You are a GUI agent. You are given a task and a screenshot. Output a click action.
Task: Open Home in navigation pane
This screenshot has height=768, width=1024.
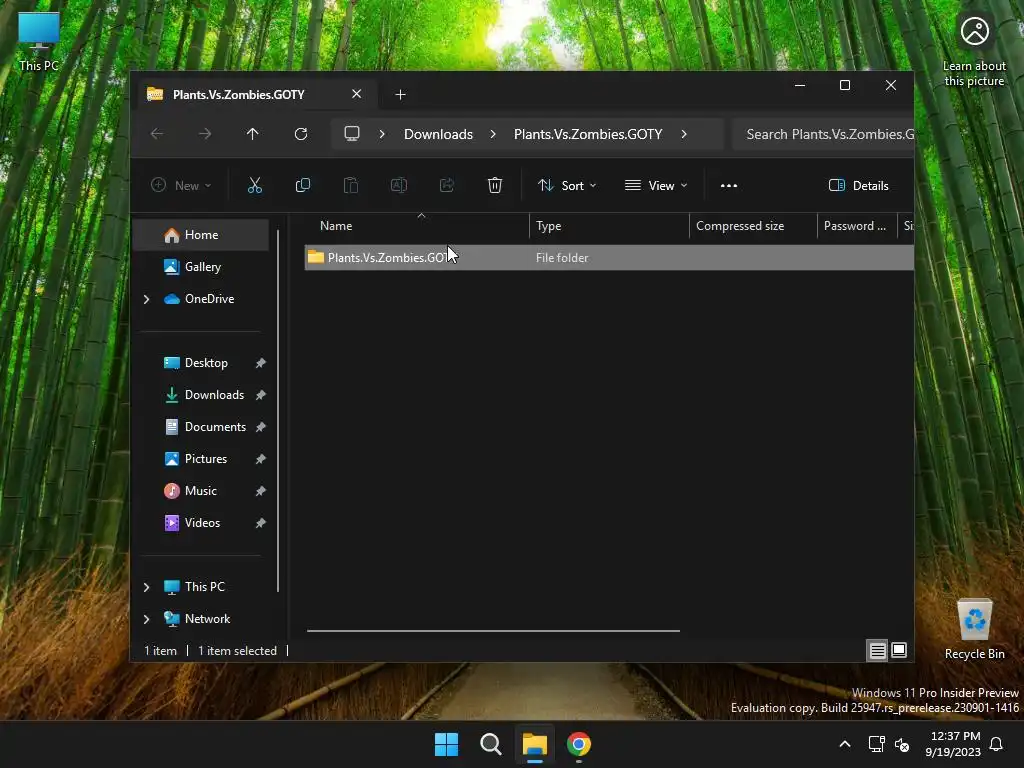[201, 234]
